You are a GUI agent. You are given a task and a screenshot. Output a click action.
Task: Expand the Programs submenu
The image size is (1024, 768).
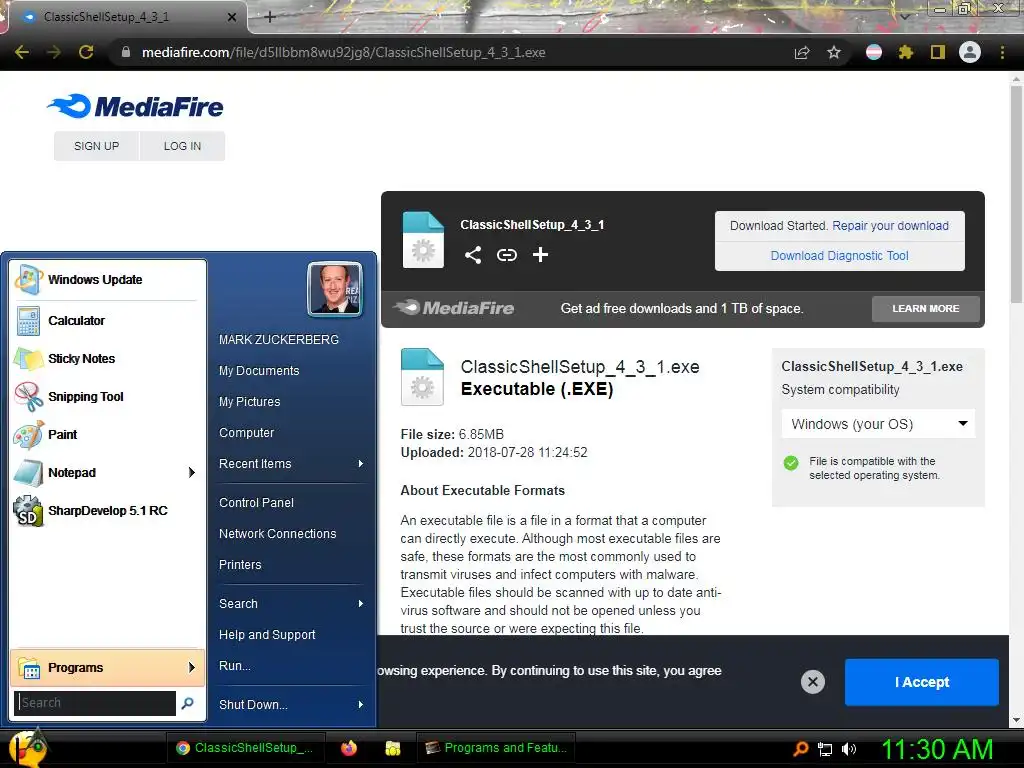pos(108,667)
